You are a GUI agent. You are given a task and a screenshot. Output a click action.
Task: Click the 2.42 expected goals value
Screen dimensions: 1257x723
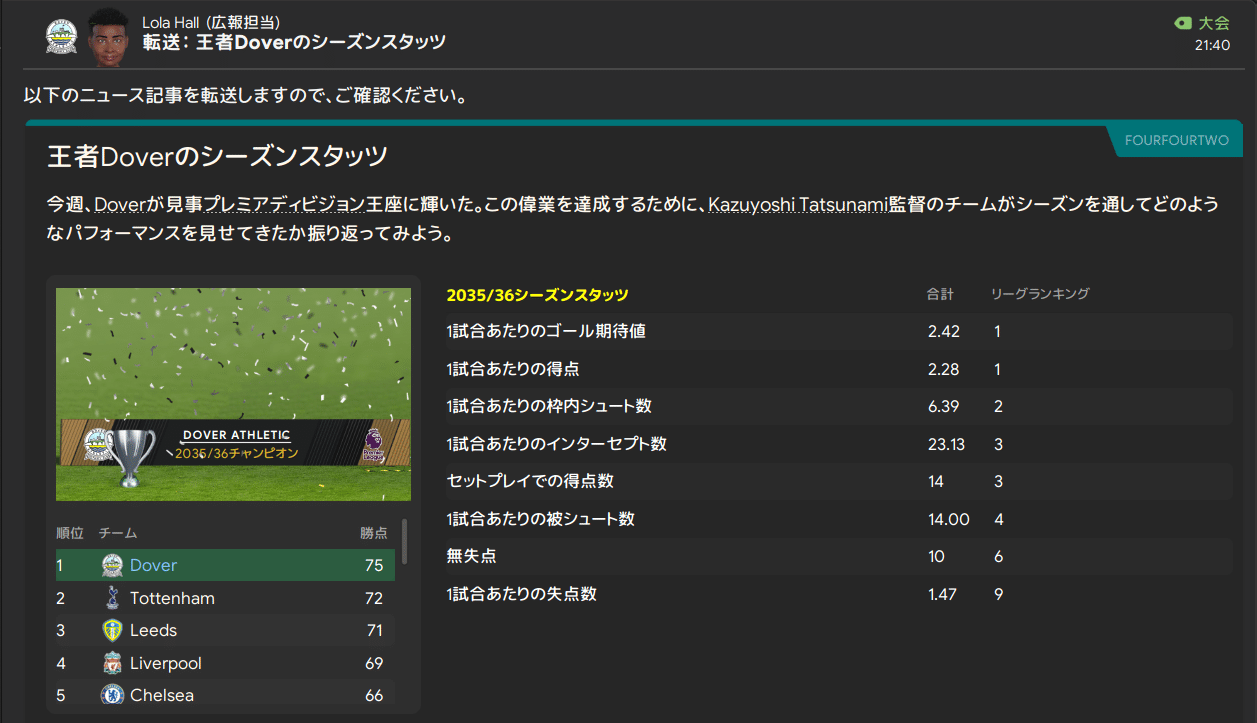[944, 332]
